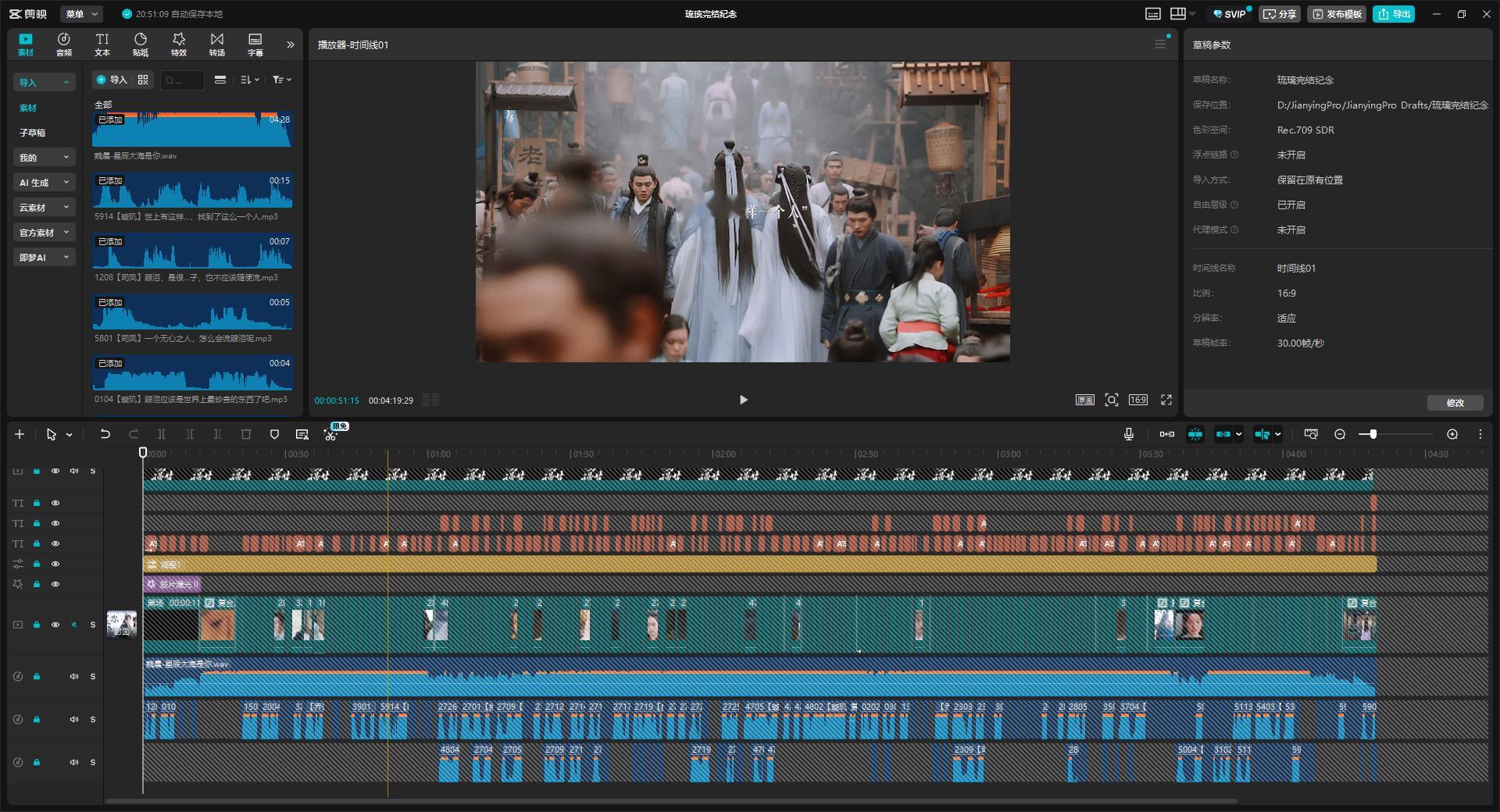Open the 菜单 dropdown menu
Screen dimensions: 1500x812
coord(81,14)
